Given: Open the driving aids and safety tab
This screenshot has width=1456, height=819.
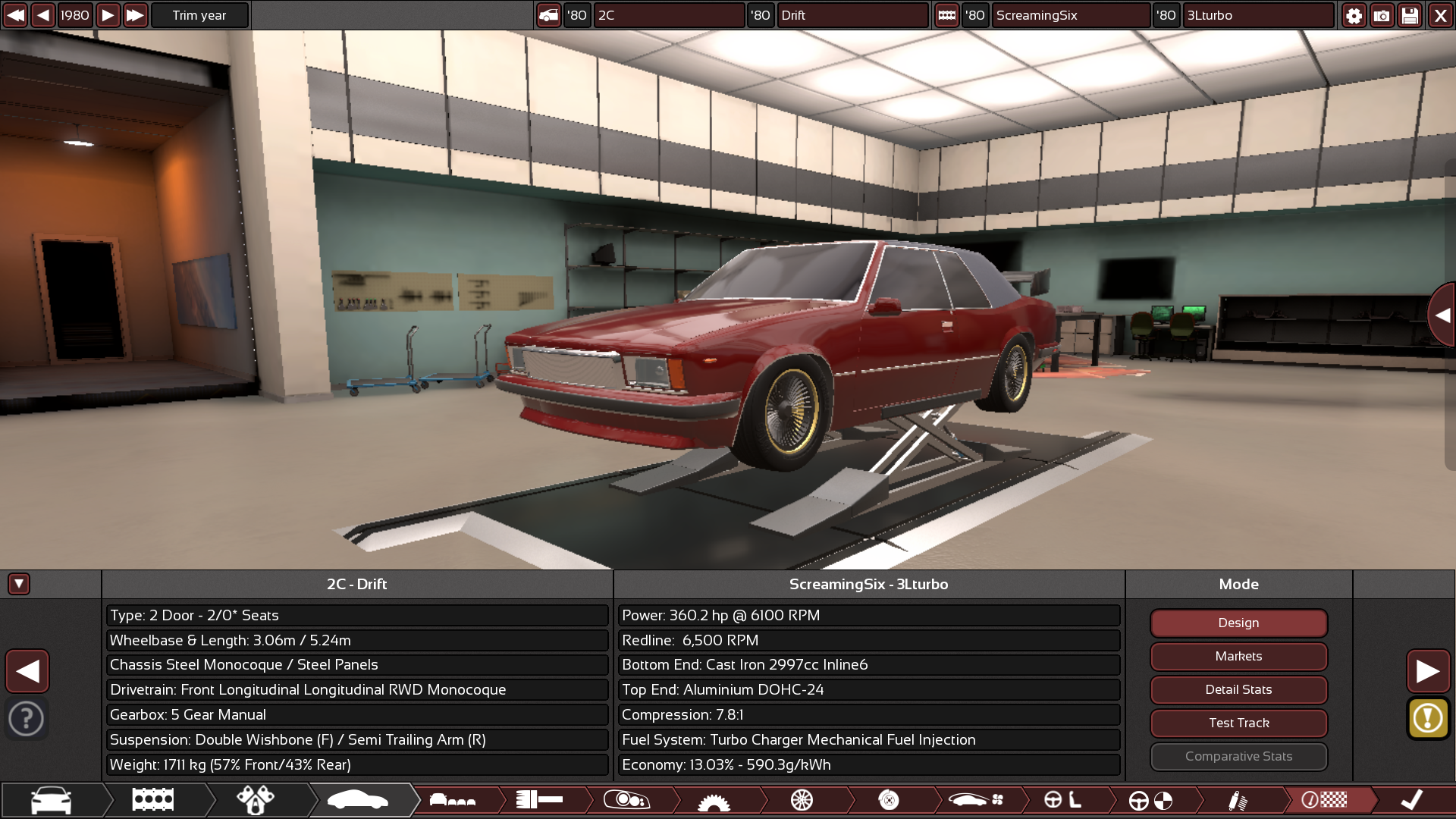Looking at the screenshot, I should click(1150, 800).
